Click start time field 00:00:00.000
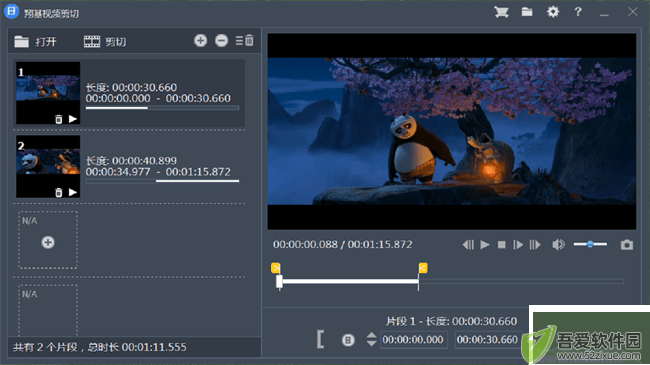This screenshot has width=650, height=365. tap(413, 340)
